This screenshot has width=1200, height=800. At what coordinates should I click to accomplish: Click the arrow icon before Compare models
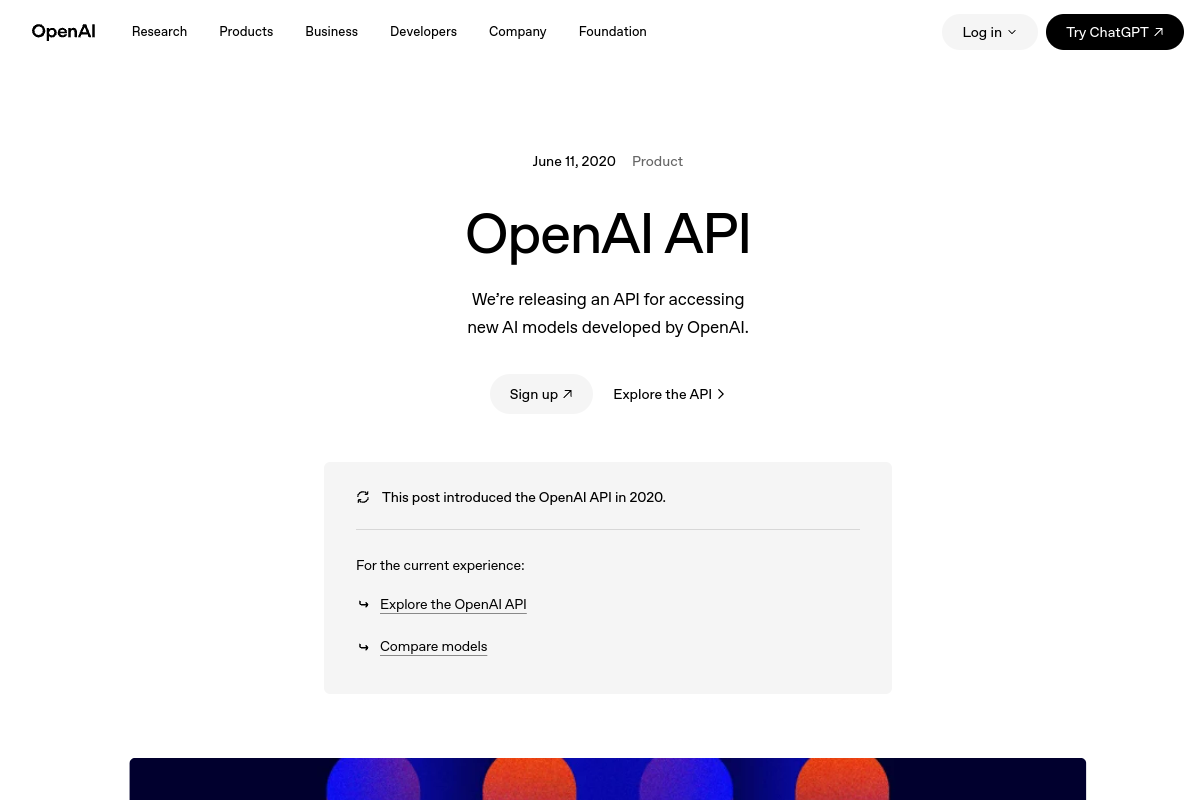tap(364, 647)
